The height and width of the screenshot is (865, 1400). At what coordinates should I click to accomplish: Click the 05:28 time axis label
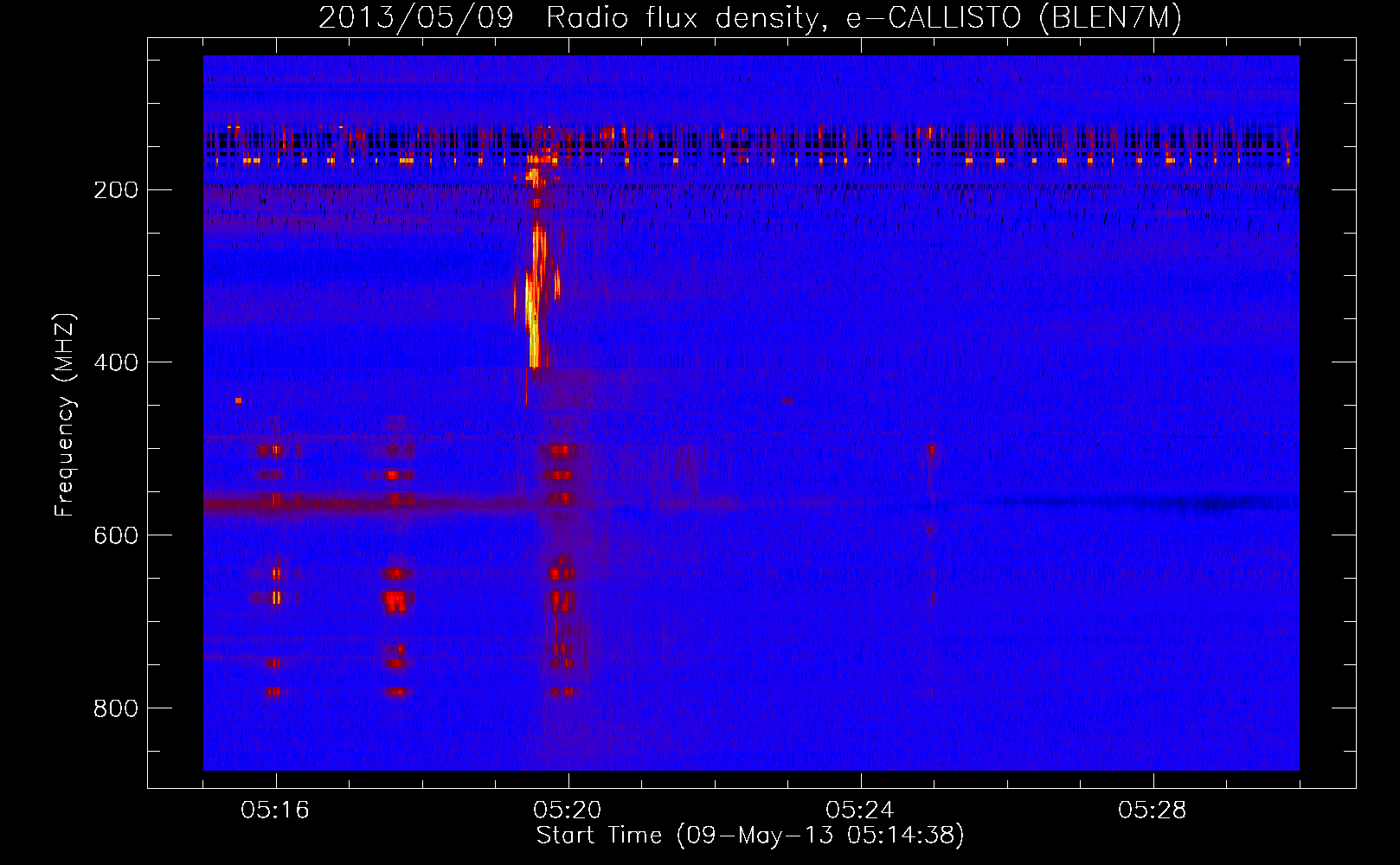(1153, 811)
